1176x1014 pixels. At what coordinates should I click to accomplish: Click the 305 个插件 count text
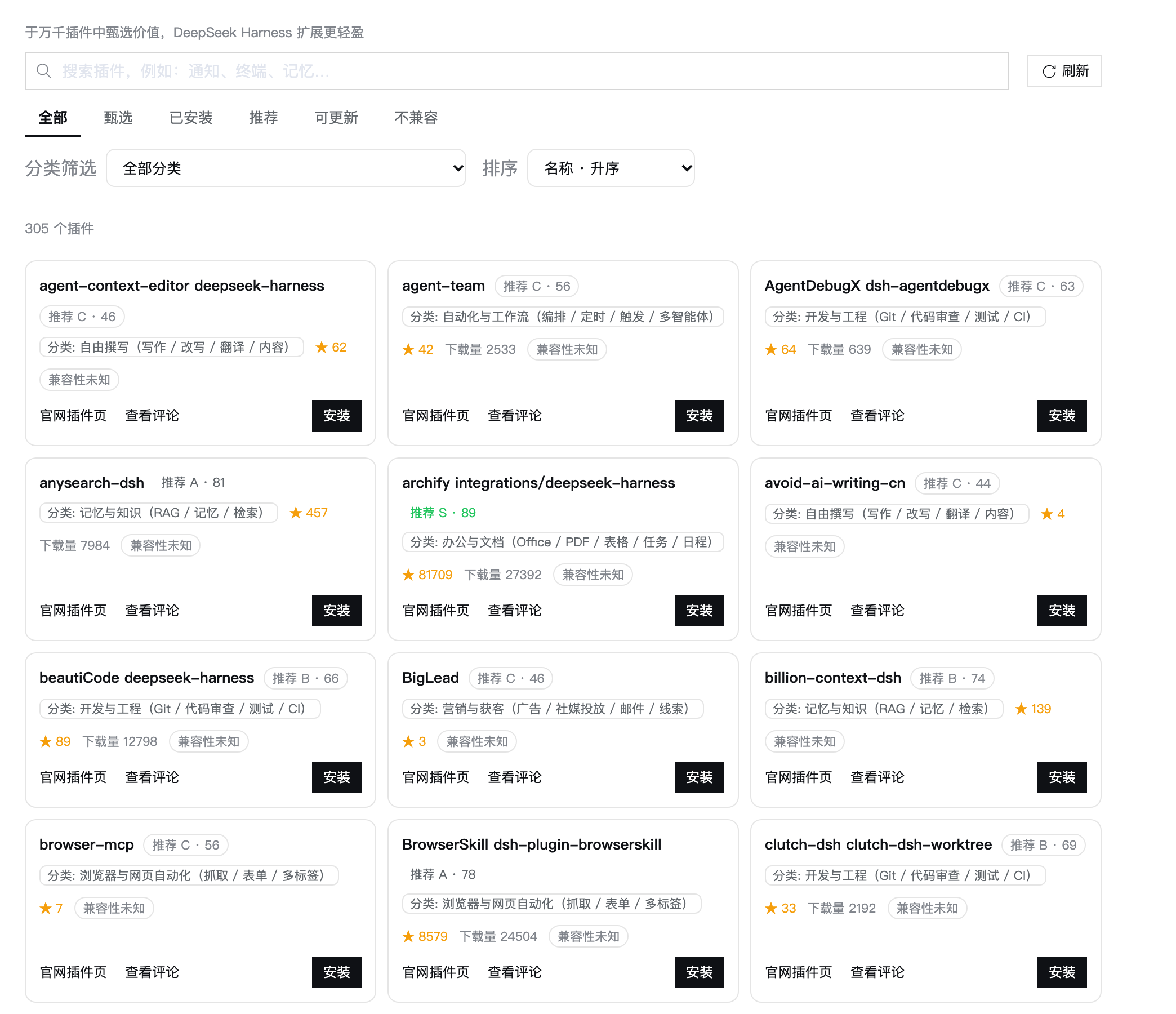60,228
